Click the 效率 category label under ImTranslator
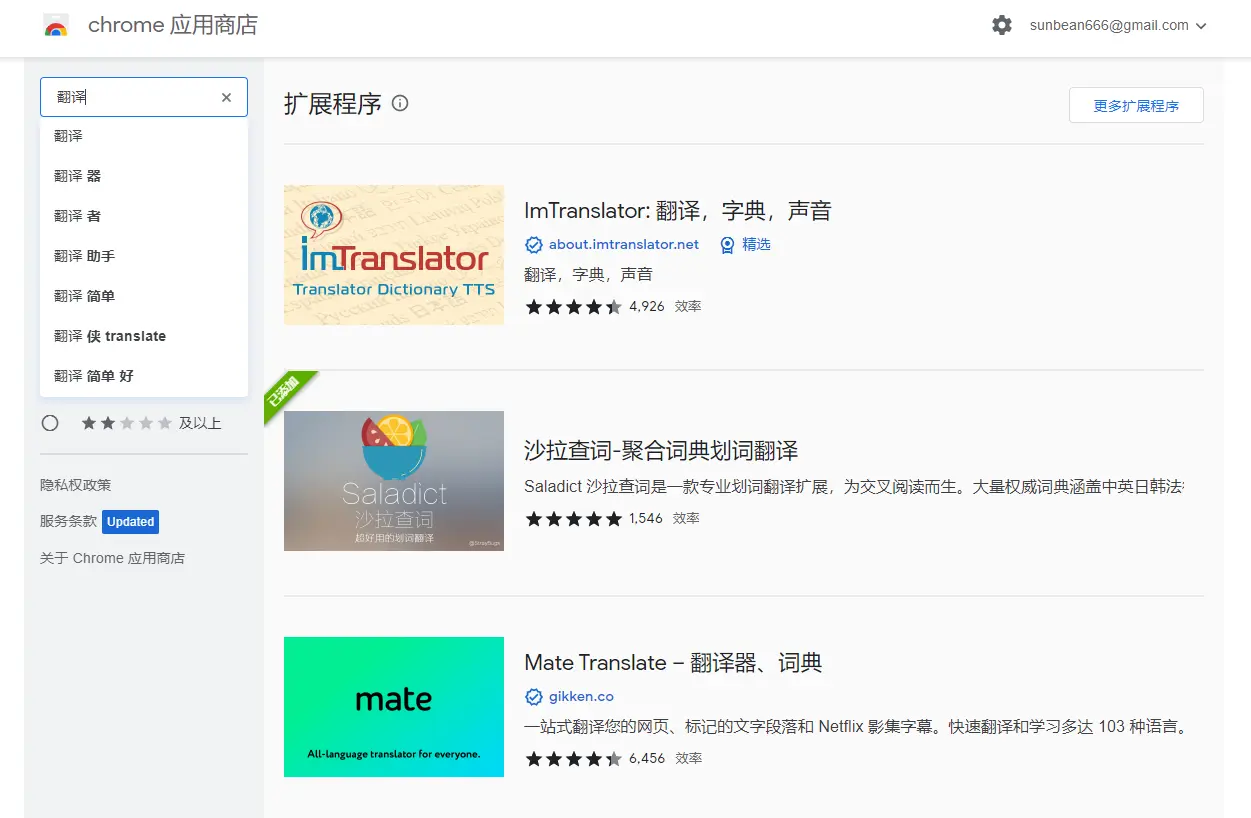The height and width of the screenshot is (818, 1251). 688,307
